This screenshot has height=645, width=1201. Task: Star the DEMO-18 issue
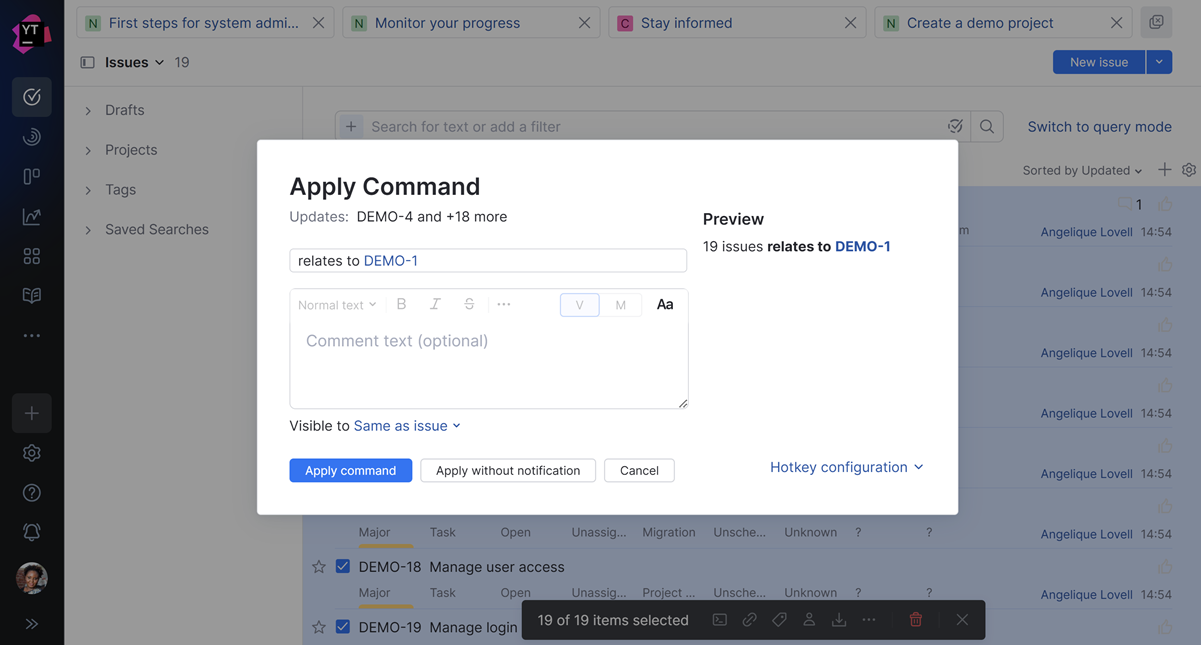319,567
